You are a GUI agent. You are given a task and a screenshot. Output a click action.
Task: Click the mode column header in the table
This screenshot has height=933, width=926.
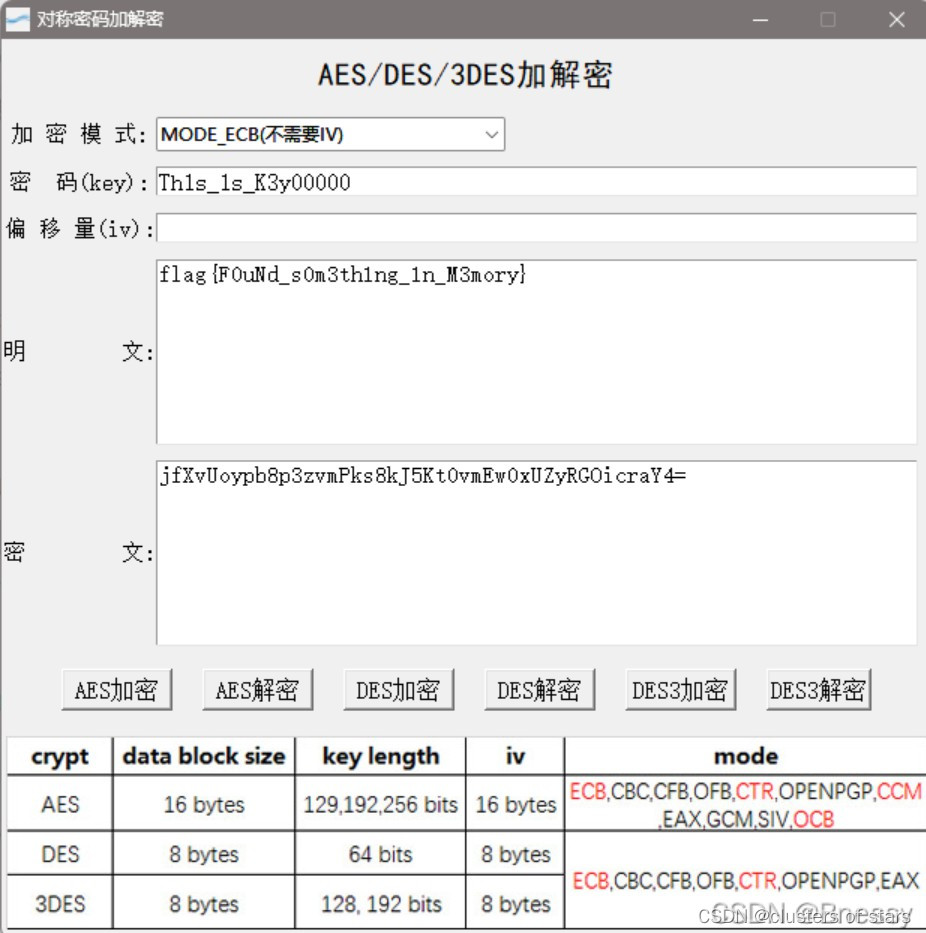(x=745, y=756)
